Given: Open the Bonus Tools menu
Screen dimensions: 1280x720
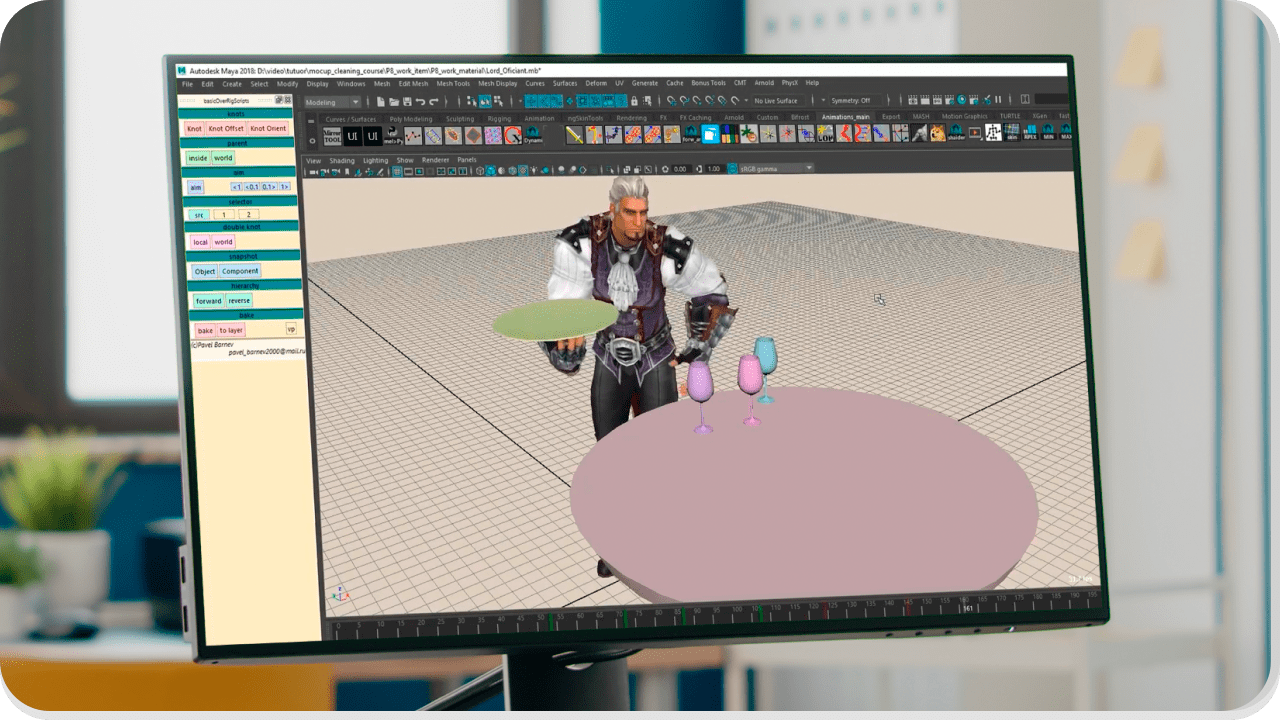Looking at the screenshot, I should point(709,83).
